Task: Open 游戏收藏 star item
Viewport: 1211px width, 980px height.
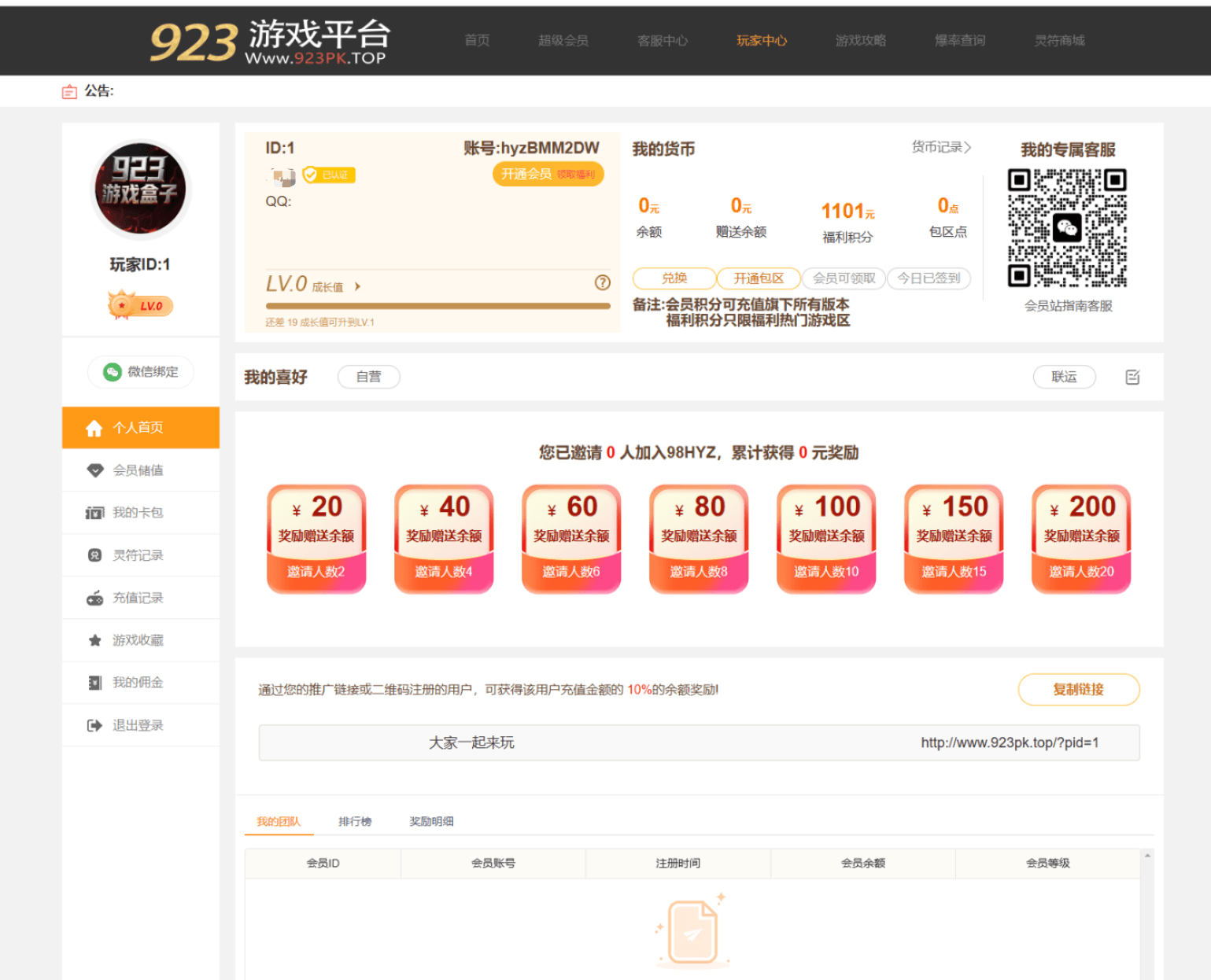Action: (138, 640)
